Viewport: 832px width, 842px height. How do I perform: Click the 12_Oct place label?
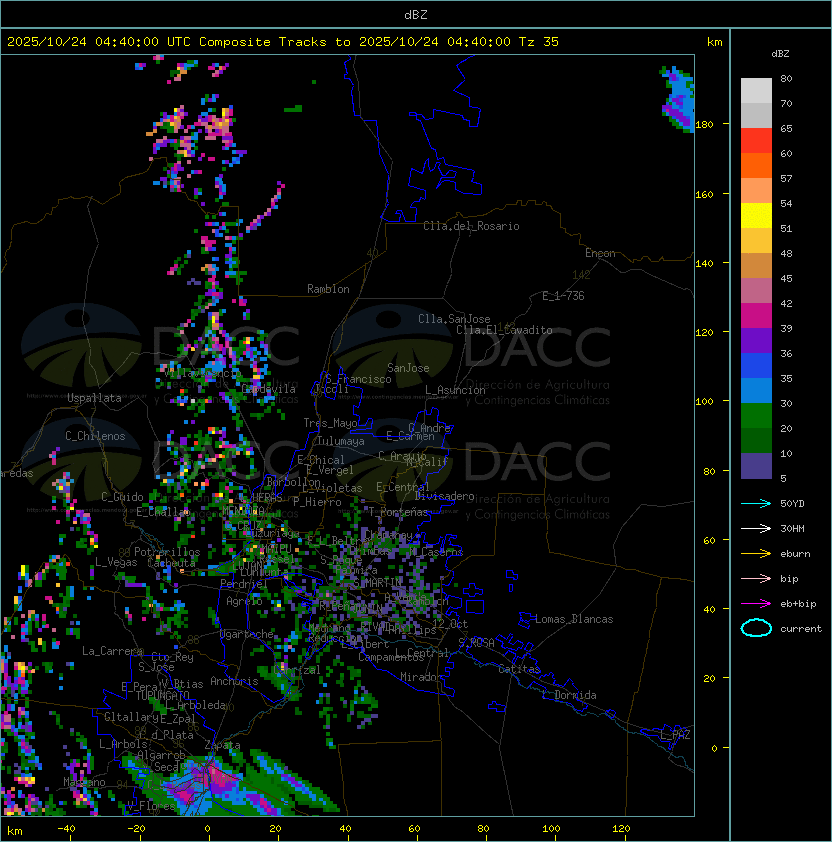[x=450, y=624]
